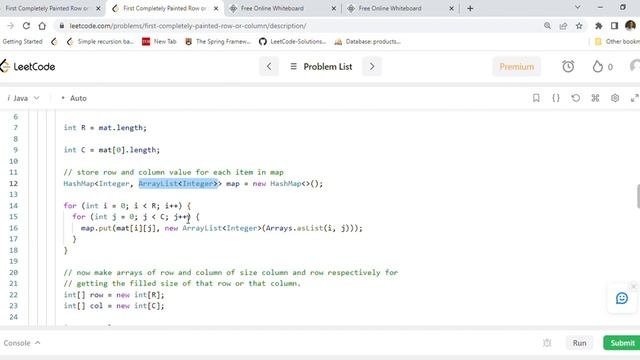Run the code
This screenshot has height=360, width=640.
579,343
